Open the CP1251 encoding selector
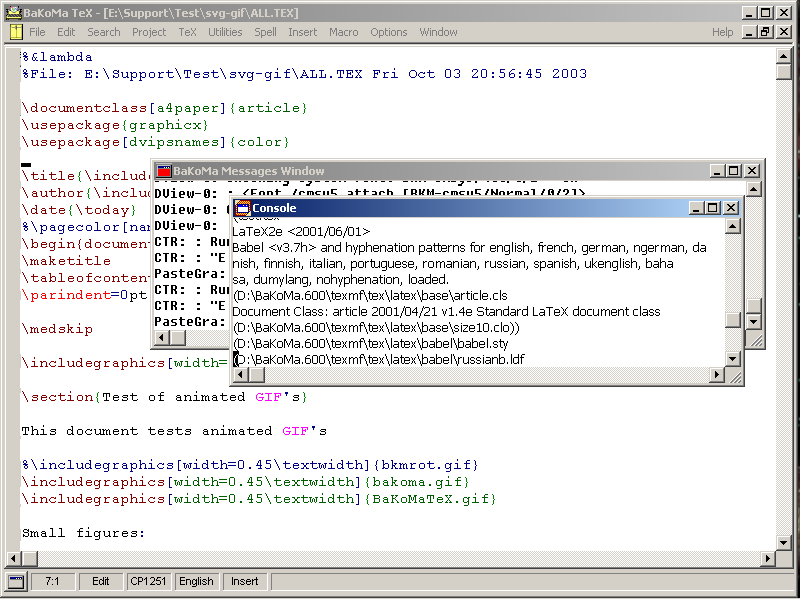This screenshot has height=600, width=800. click(149, 581)
